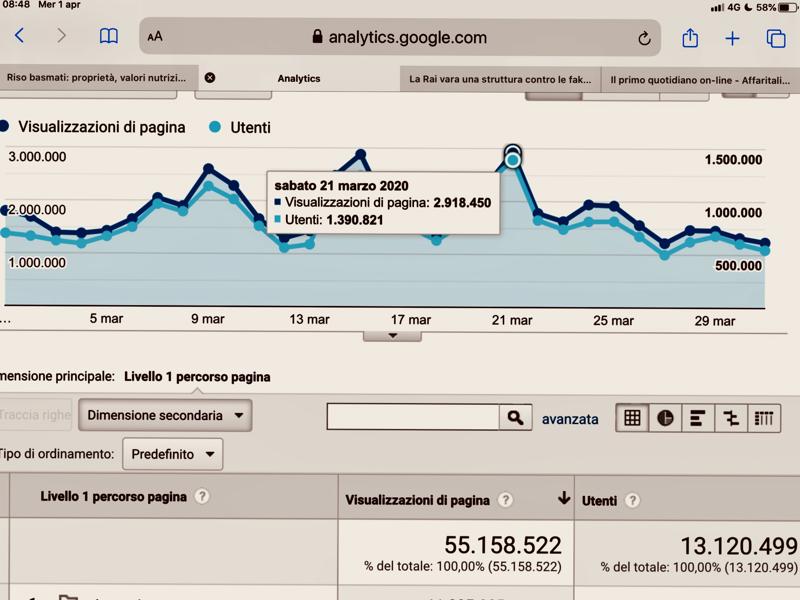Switch to the La Rai vara tab
The height and width of the screenshot is (600, 800).
point(500,78)
